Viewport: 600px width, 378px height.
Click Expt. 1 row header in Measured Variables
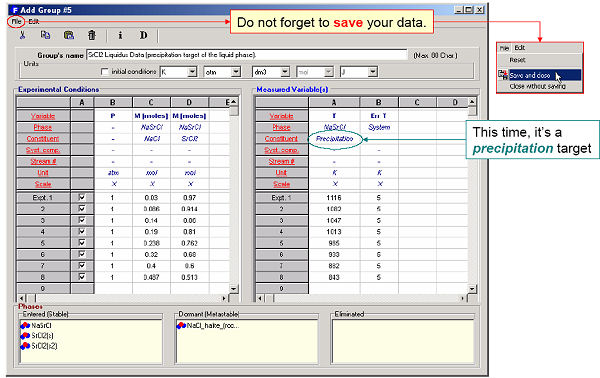pos(282,197)
